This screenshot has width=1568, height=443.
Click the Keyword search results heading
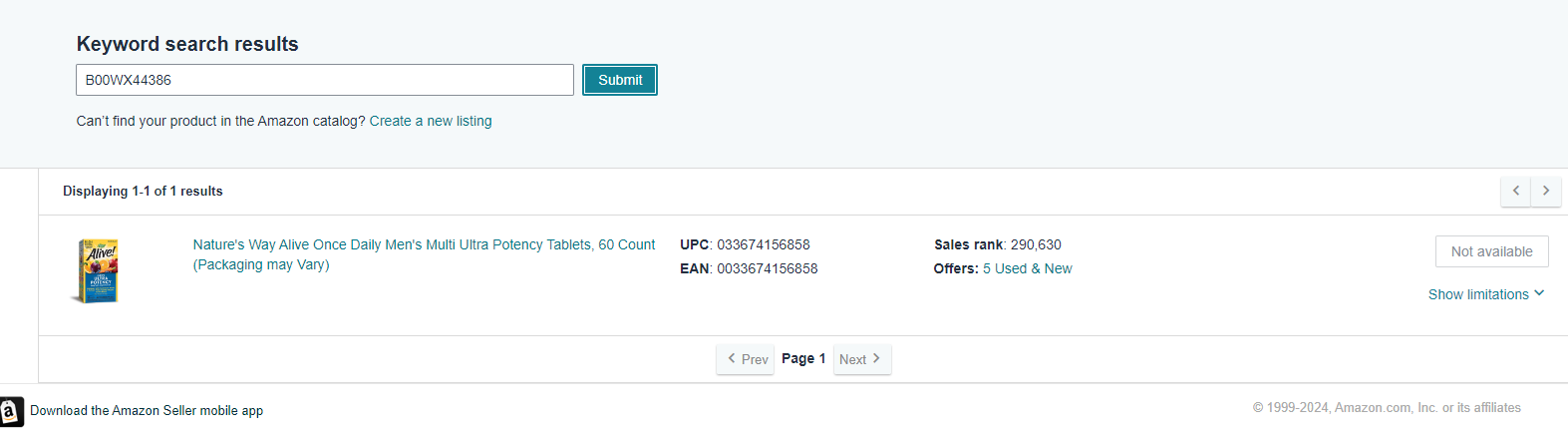[x=187, y=44]
